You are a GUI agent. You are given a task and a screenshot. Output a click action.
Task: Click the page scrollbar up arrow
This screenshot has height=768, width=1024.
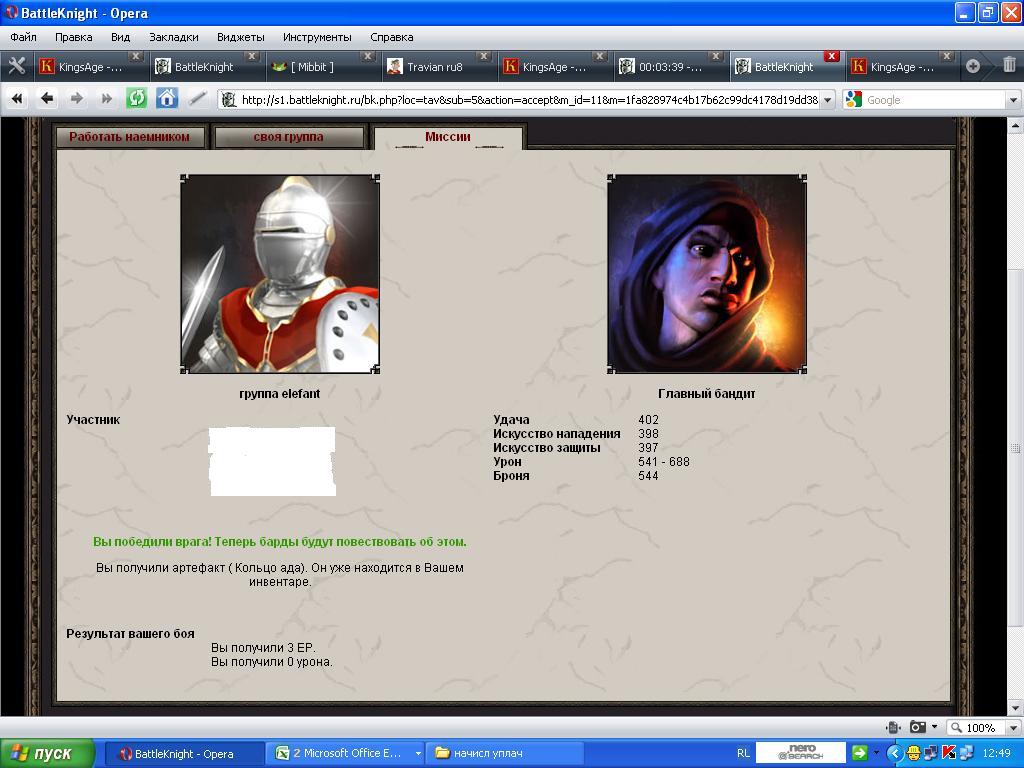point(1015,125)
